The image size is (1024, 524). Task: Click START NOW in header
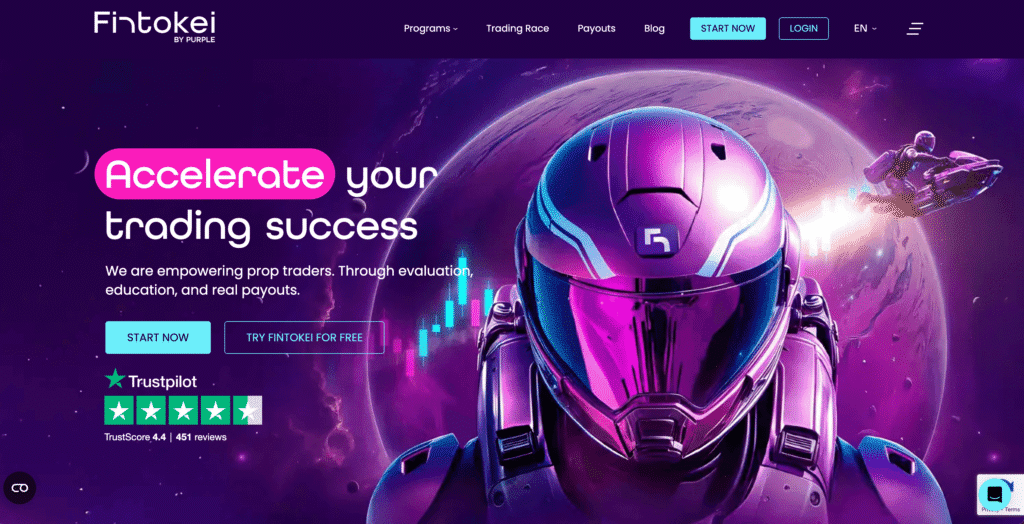pyautogui.click(x=728, y=29)
